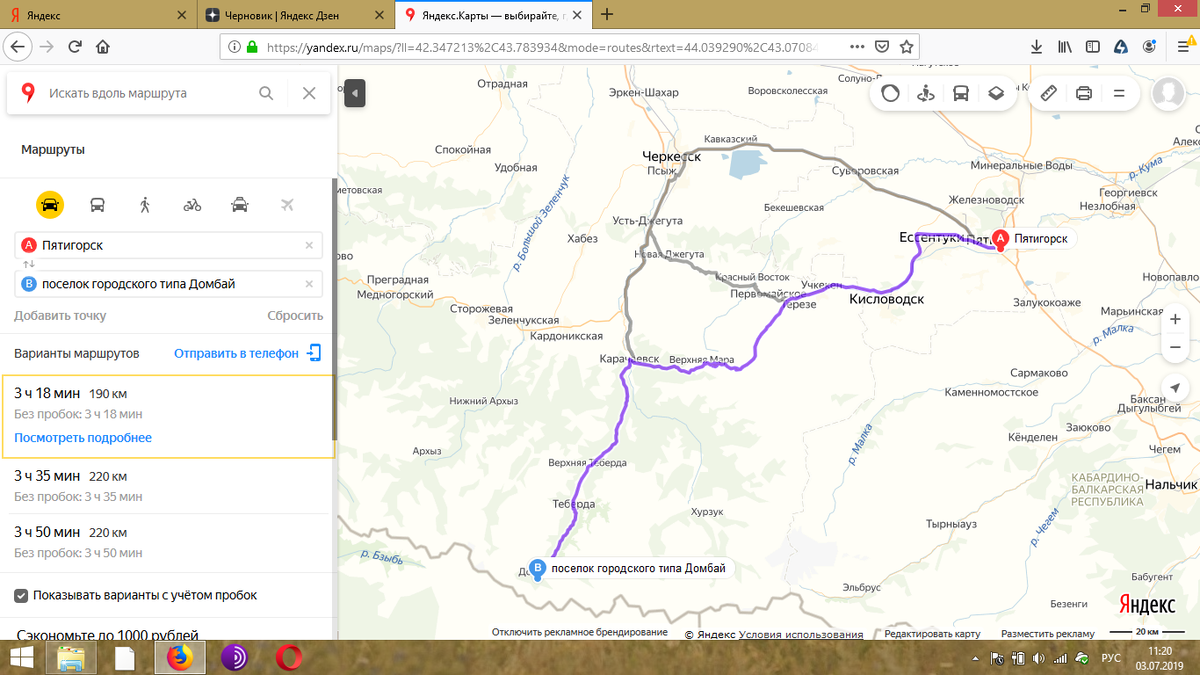Viewport: 1200px width, 675px height.
Task: Toggle Firefox sidebar view
Action: coord(1093,47)
